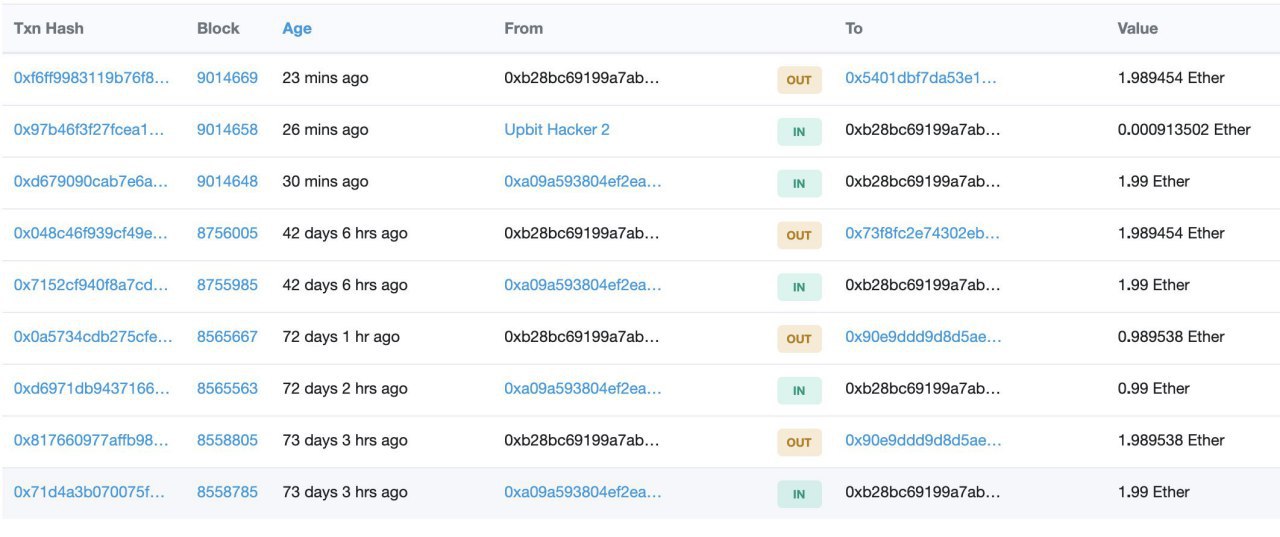This screenshot has height=537, width=1280.
Task: Open recipient address 0x73f8fc2e74302eb
Action: (922, 233)
